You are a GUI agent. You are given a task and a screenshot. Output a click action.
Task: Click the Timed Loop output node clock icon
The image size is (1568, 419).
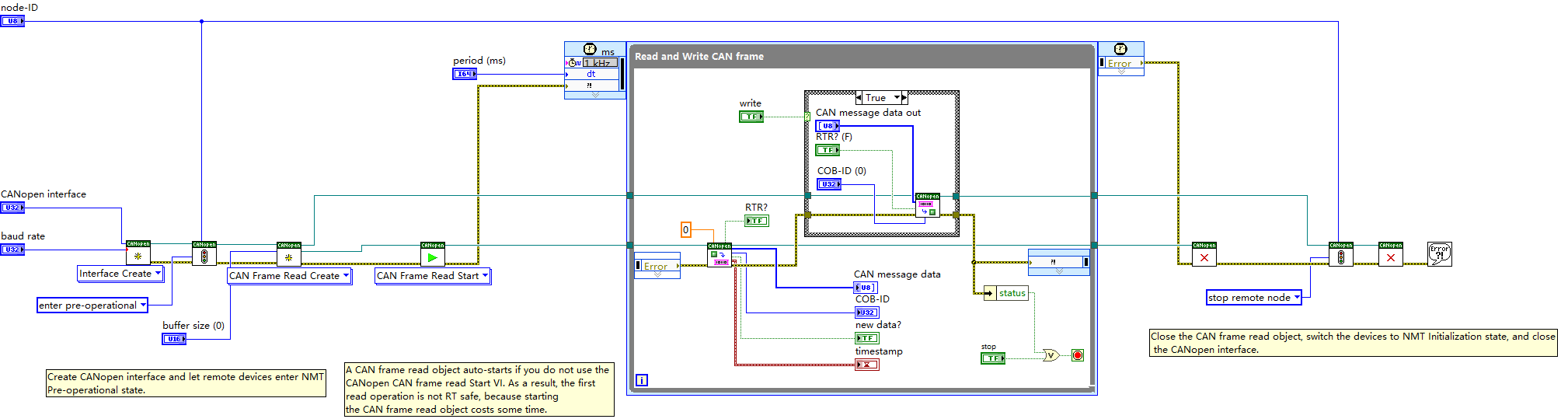1120,49
